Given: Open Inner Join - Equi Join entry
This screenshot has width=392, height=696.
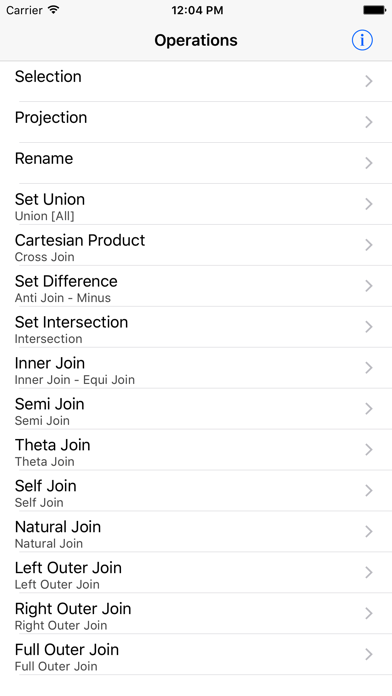Looking at the screenshot, I should [x=196, y=368].
